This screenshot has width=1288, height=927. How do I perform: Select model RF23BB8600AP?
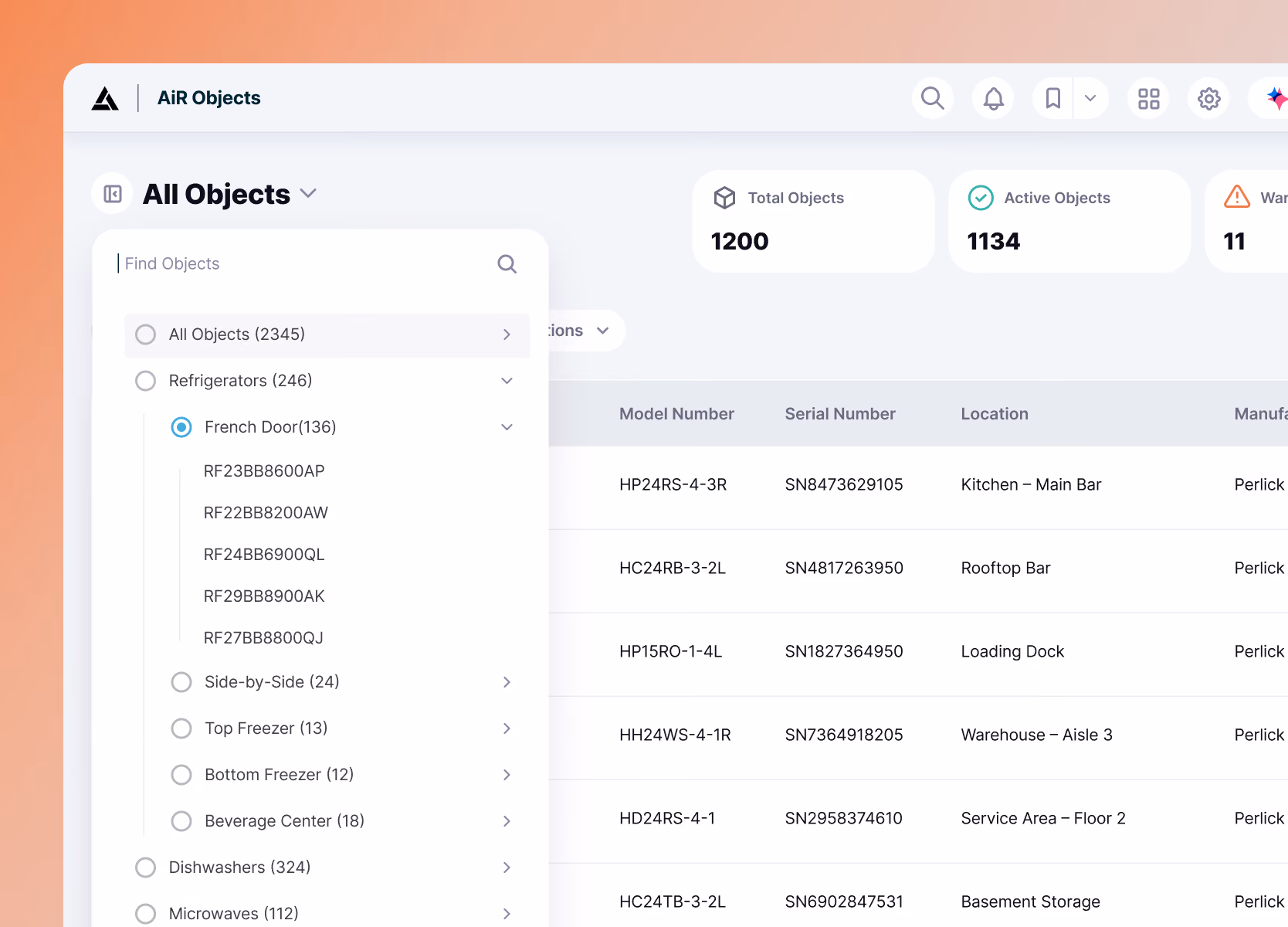coord(264,471)
